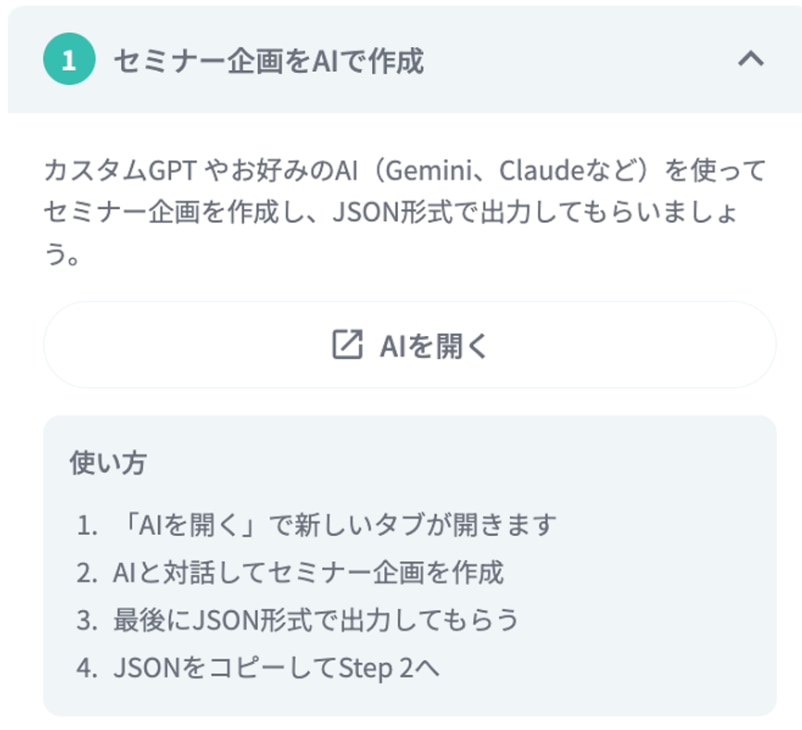Click the list number 3. in 使い方
Screen dimensions: 802x730
88,620
